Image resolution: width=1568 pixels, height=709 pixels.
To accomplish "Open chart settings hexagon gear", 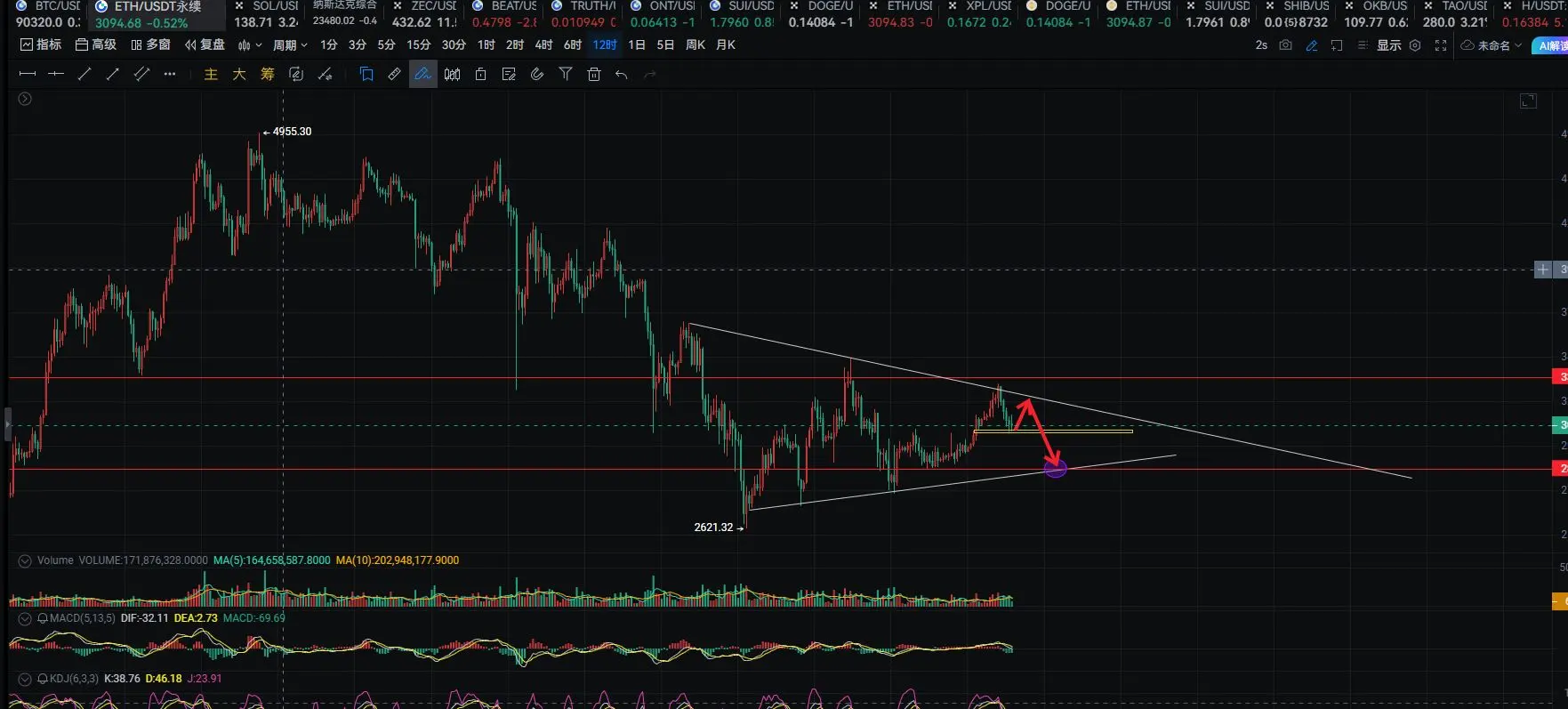I will click(x=1415, y=45).
